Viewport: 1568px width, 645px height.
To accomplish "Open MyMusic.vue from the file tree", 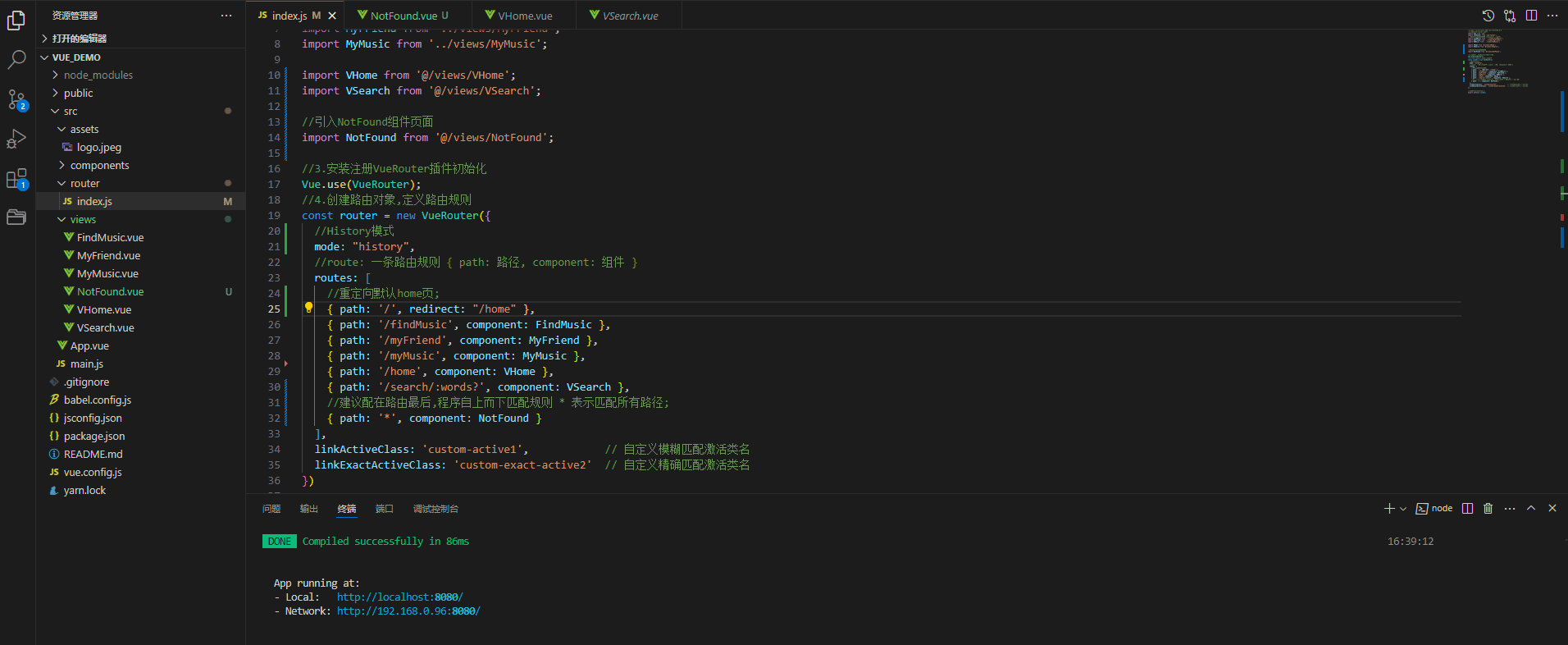I will pos(140,273).
